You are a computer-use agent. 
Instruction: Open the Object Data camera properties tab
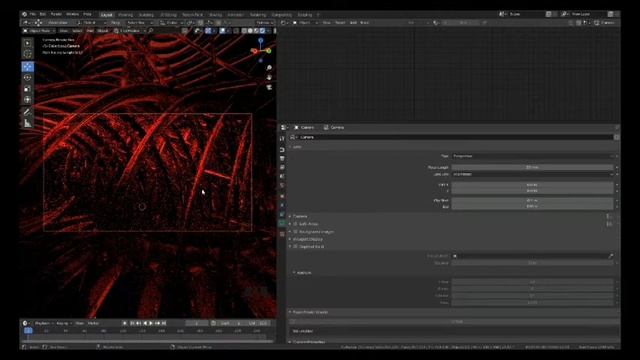click(282, 223)
